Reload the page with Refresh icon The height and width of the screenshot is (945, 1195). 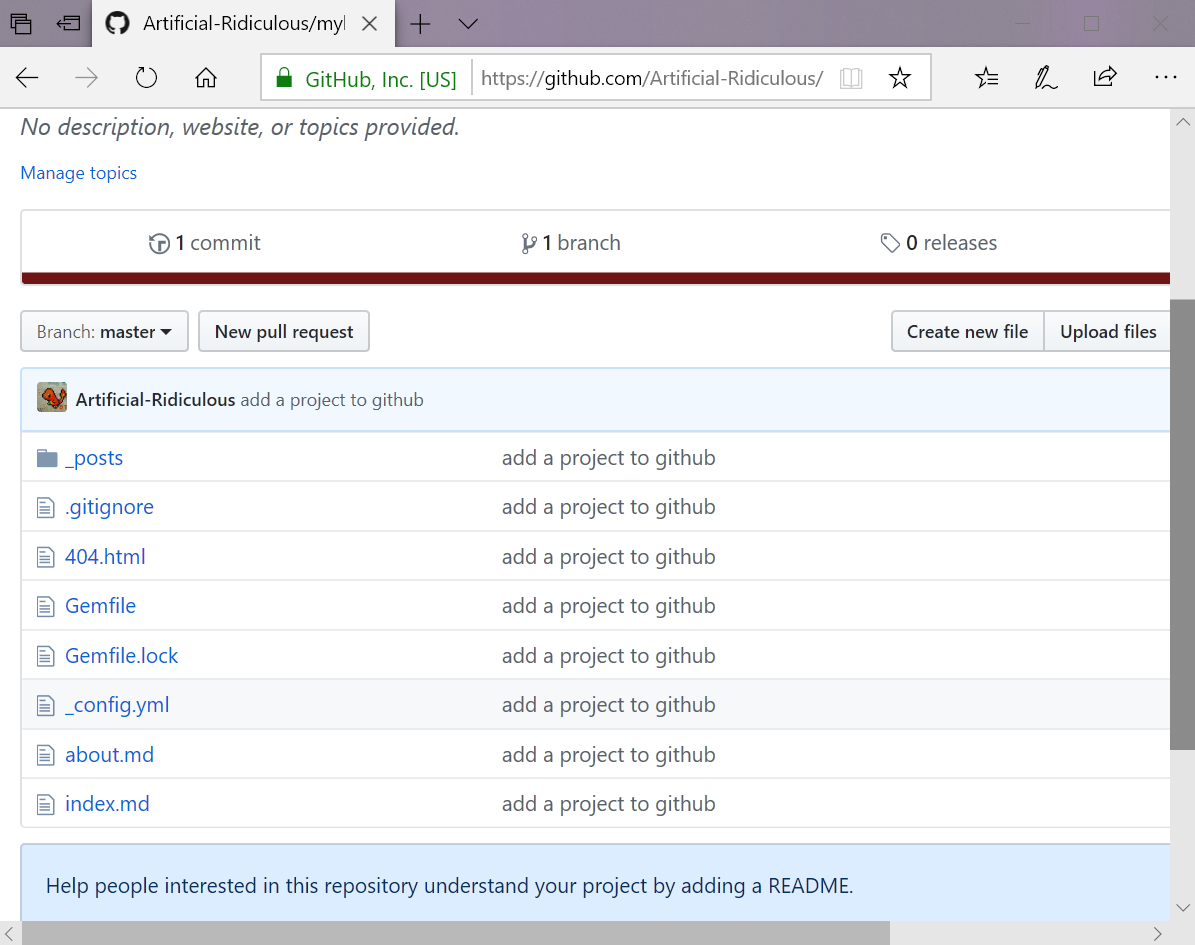coord(146,78)
